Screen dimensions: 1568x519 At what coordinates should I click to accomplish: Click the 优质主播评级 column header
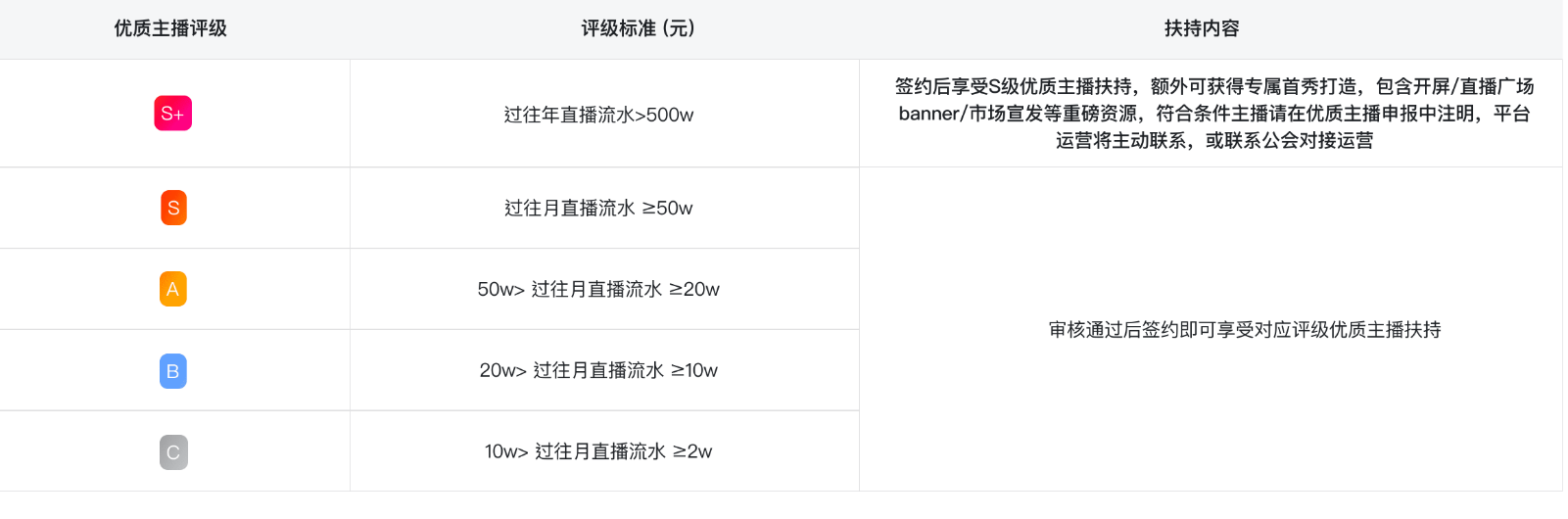tap(170, 28)
